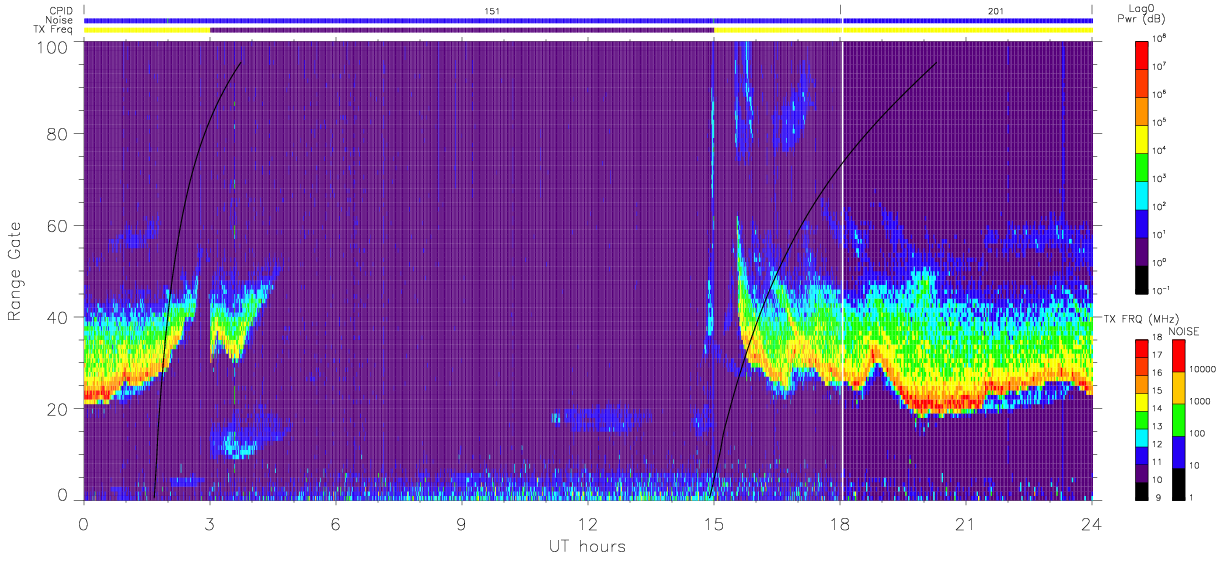Image resolution: width=1228 pixels, height=567 pixels.
Task: Click the '9' label on TX FRQ colorbar
Action: click(x=1159, y=497)
